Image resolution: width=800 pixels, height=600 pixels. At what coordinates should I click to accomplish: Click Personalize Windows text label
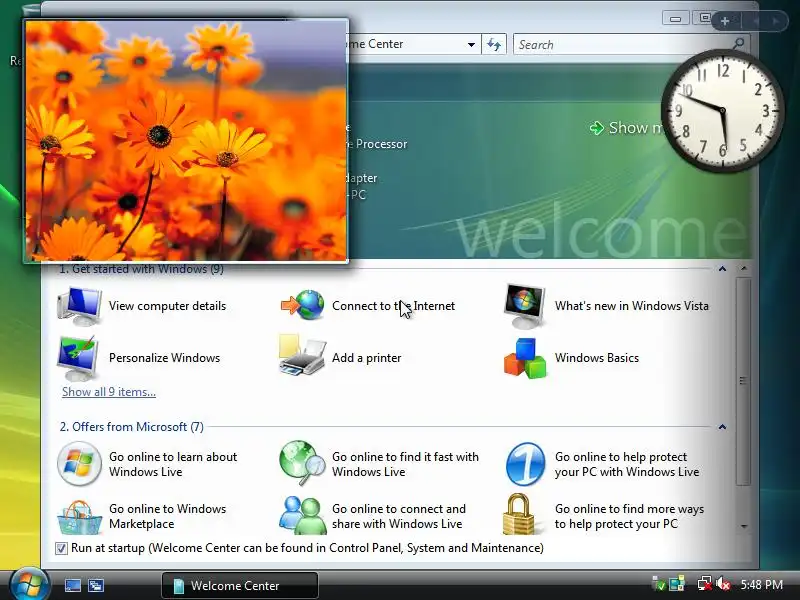point(164,358)
